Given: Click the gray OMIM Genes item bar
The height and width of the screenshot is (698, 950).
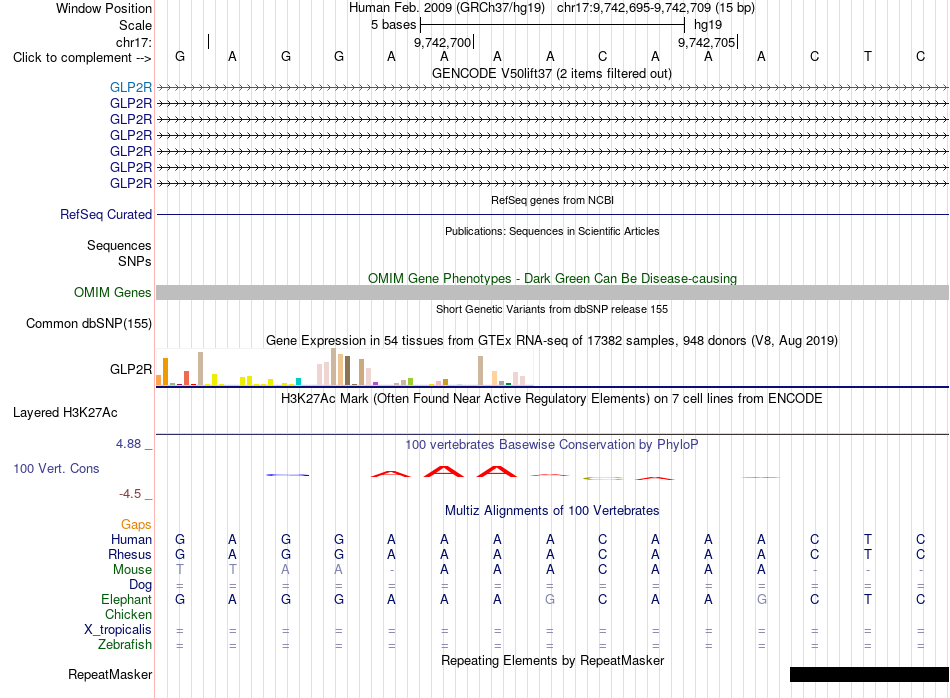Looking at the screenshot, I should (x=552, y=293).
